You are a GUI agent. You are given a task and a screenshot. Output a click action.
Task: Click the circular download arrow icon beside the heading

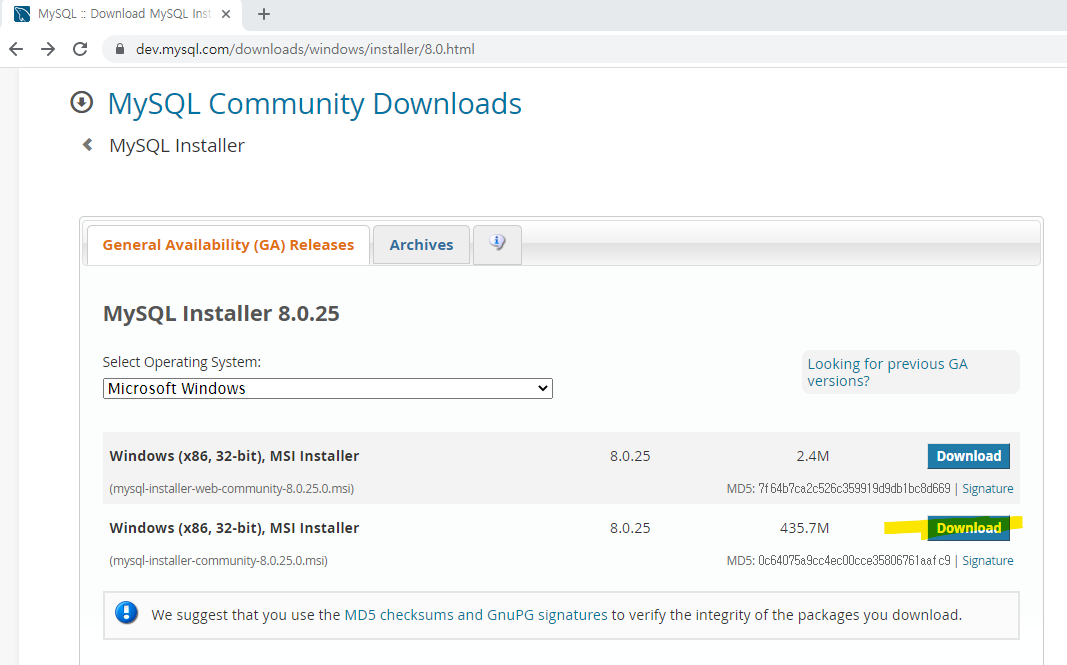tap(82, 102)
